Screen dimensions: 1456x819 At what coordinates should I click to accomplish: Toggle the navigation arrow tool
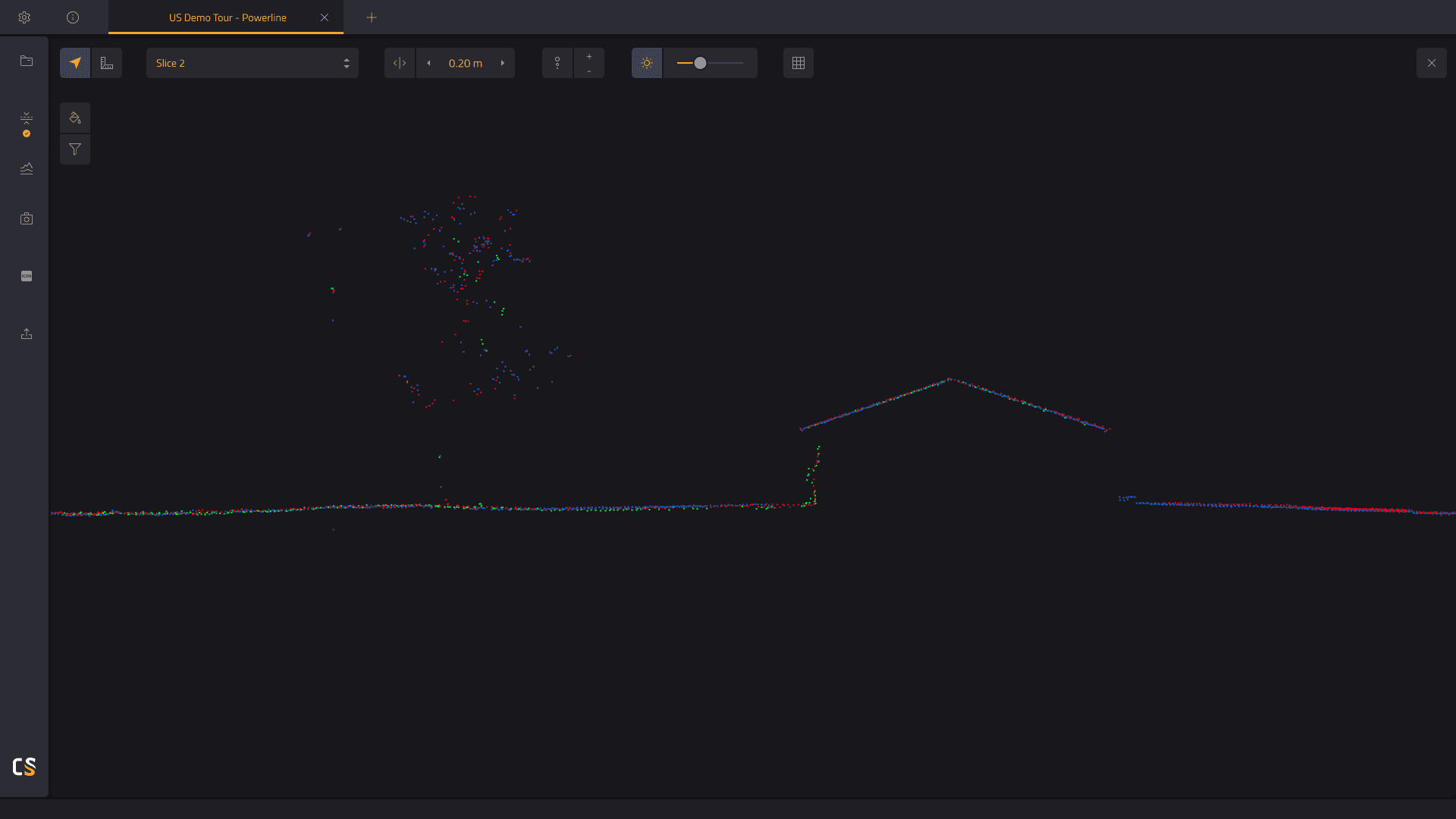pos(74,62)
